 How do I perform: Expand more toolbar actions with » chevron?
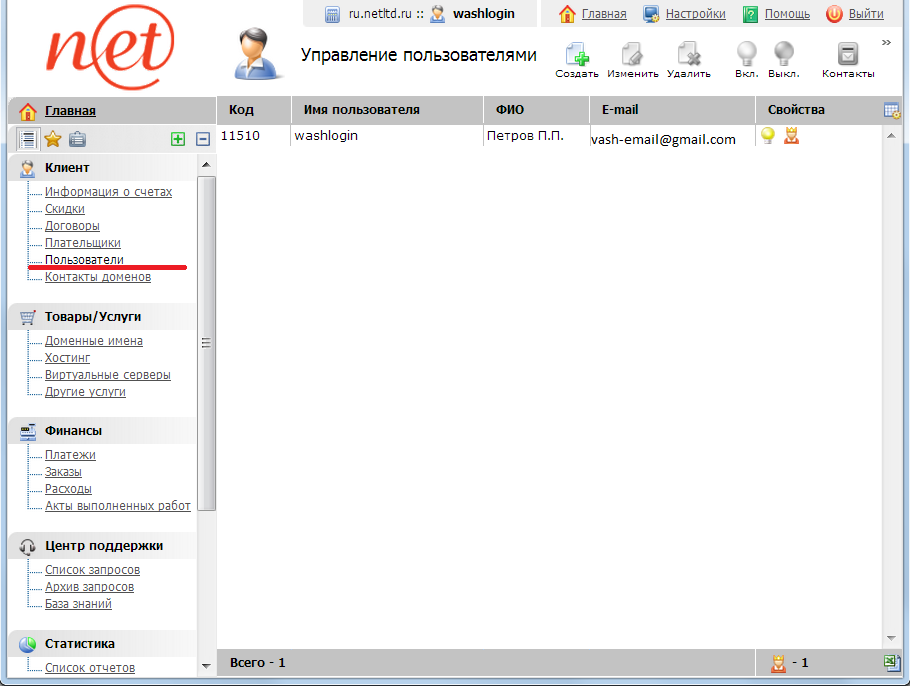tap(886, 43)
